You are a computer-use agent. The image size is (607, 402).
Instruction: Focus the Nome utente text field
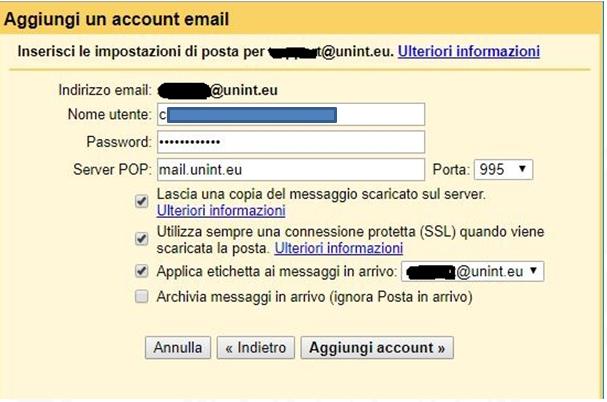point(291,115)
